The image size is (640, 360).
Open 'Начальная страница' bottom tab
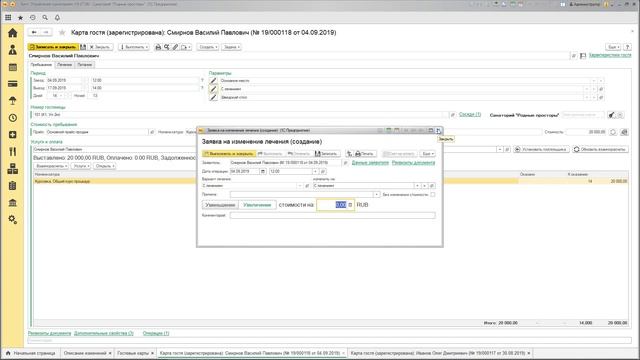click(x=31, y=353)
